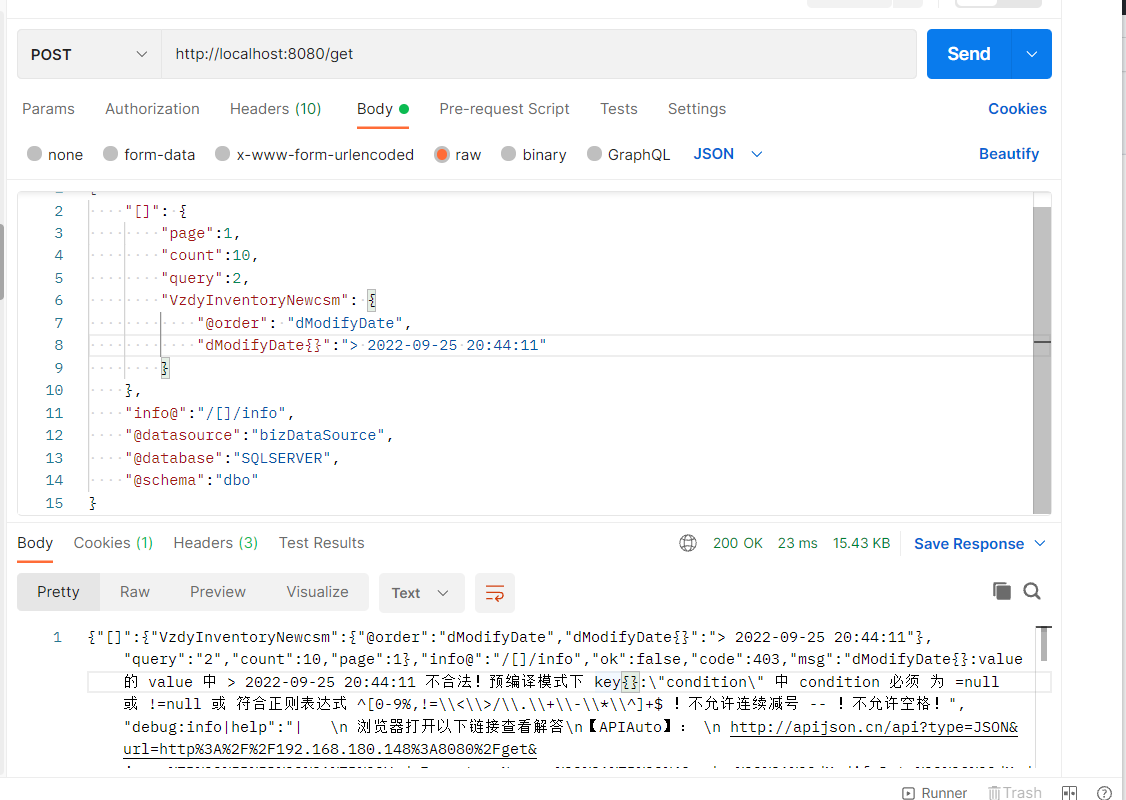This screenshot has height=800, width=1126.
Task: Click the request body editor vertical scrollbar
Action: pyautogui.click(x=1041, y=358)
